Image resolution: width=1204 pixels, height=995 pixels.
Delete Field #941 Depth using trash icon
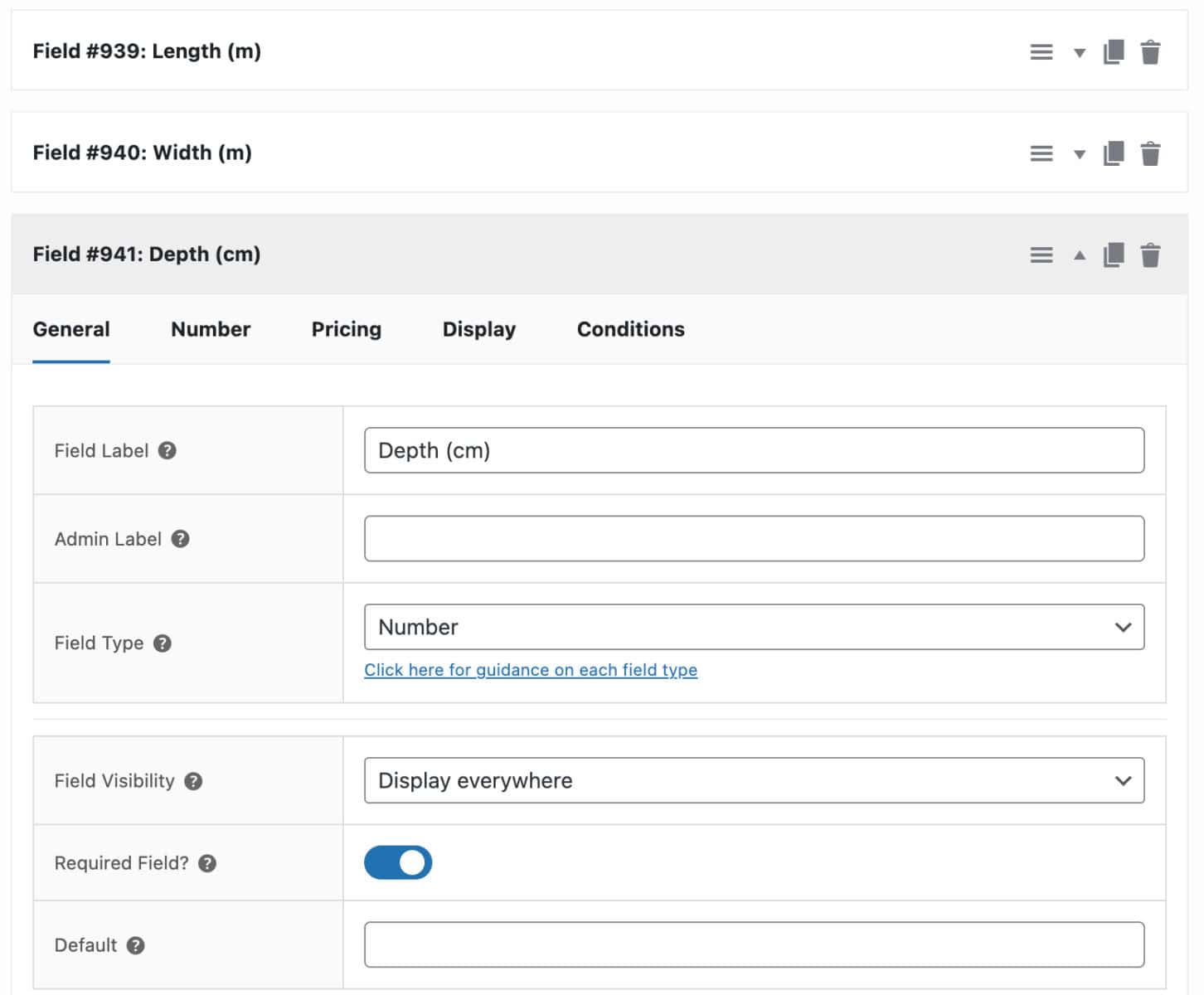[1151, 255]
